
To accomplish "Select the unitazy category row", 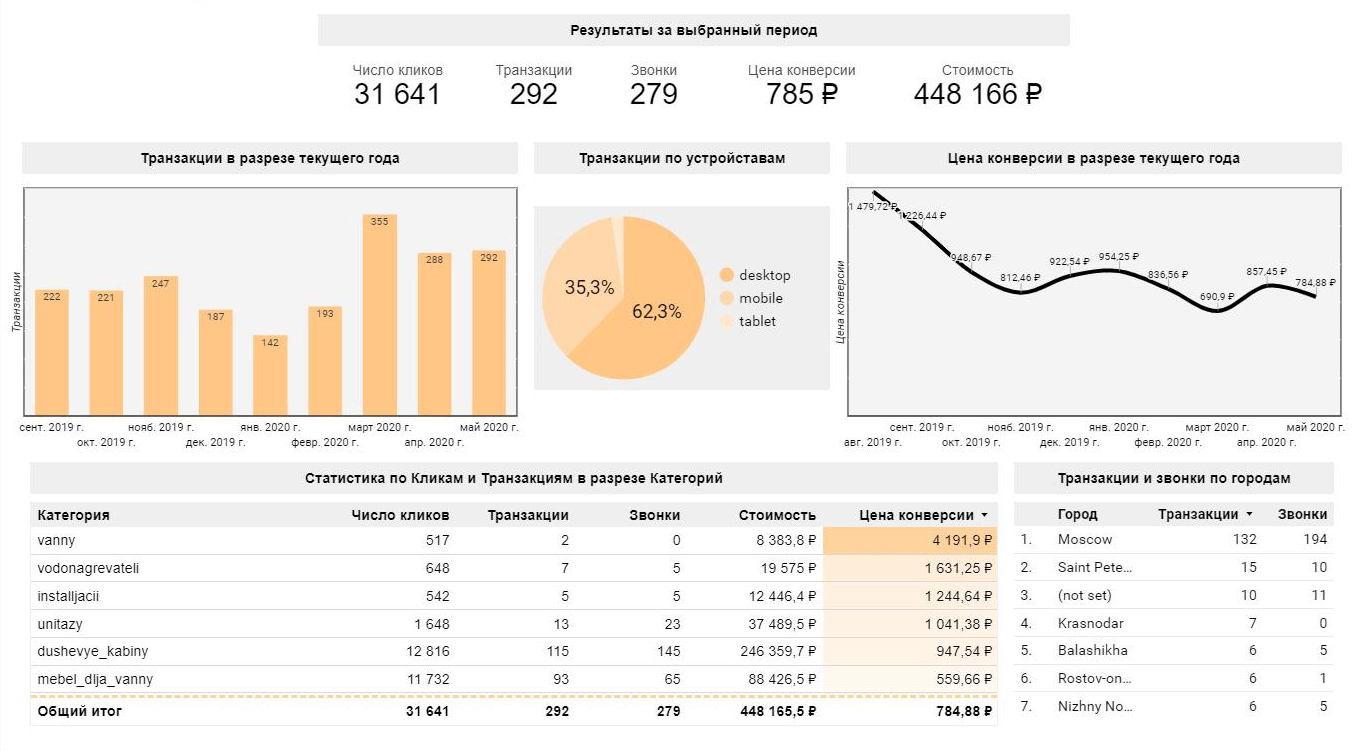I will pos(514,624).
